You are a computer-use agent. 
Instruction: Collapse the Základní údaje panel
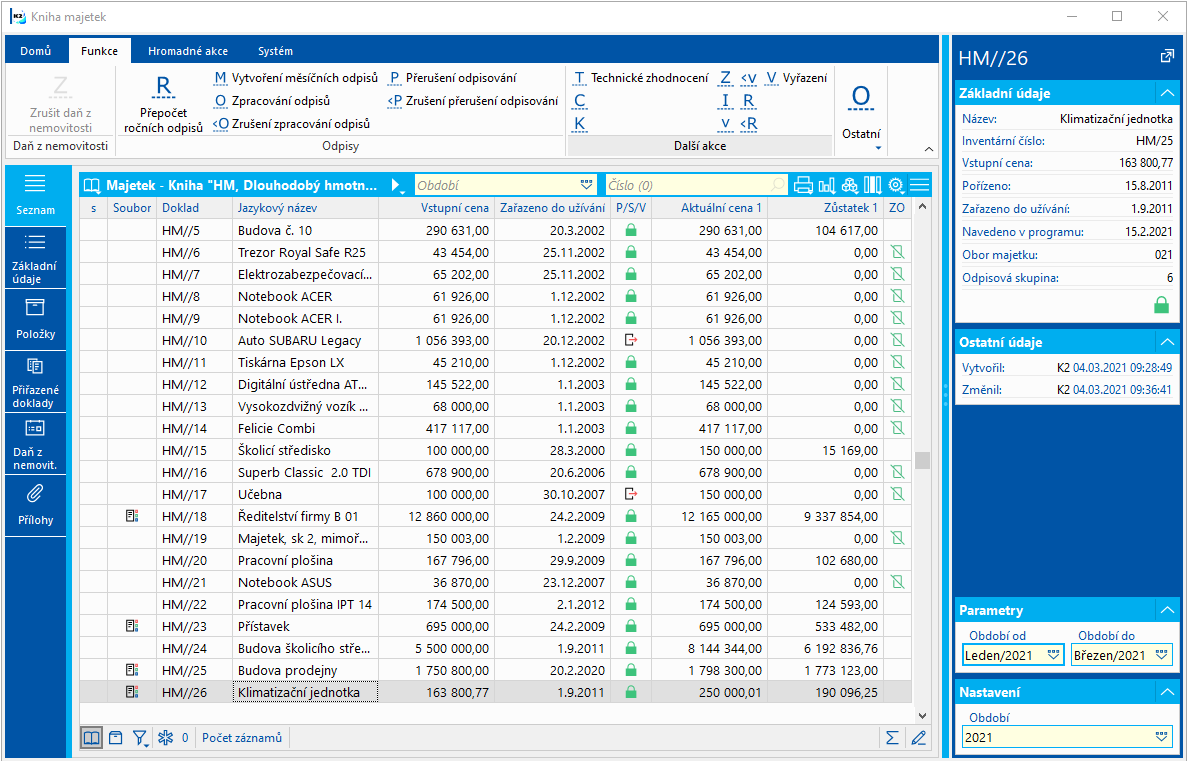pyautogui.click(x=1166, y=93)
